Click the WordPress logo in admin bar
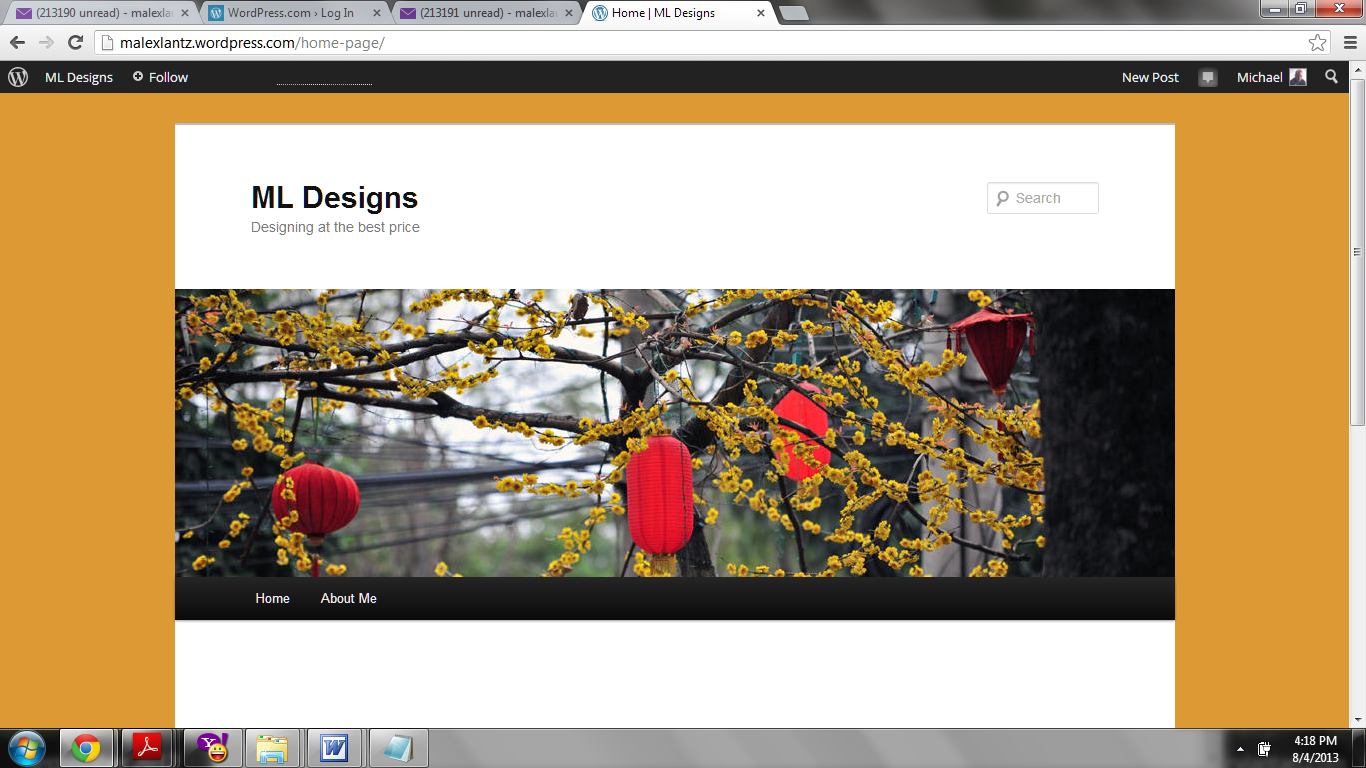The width and height of the screenshot is (1366, 768). pos(18,77)
